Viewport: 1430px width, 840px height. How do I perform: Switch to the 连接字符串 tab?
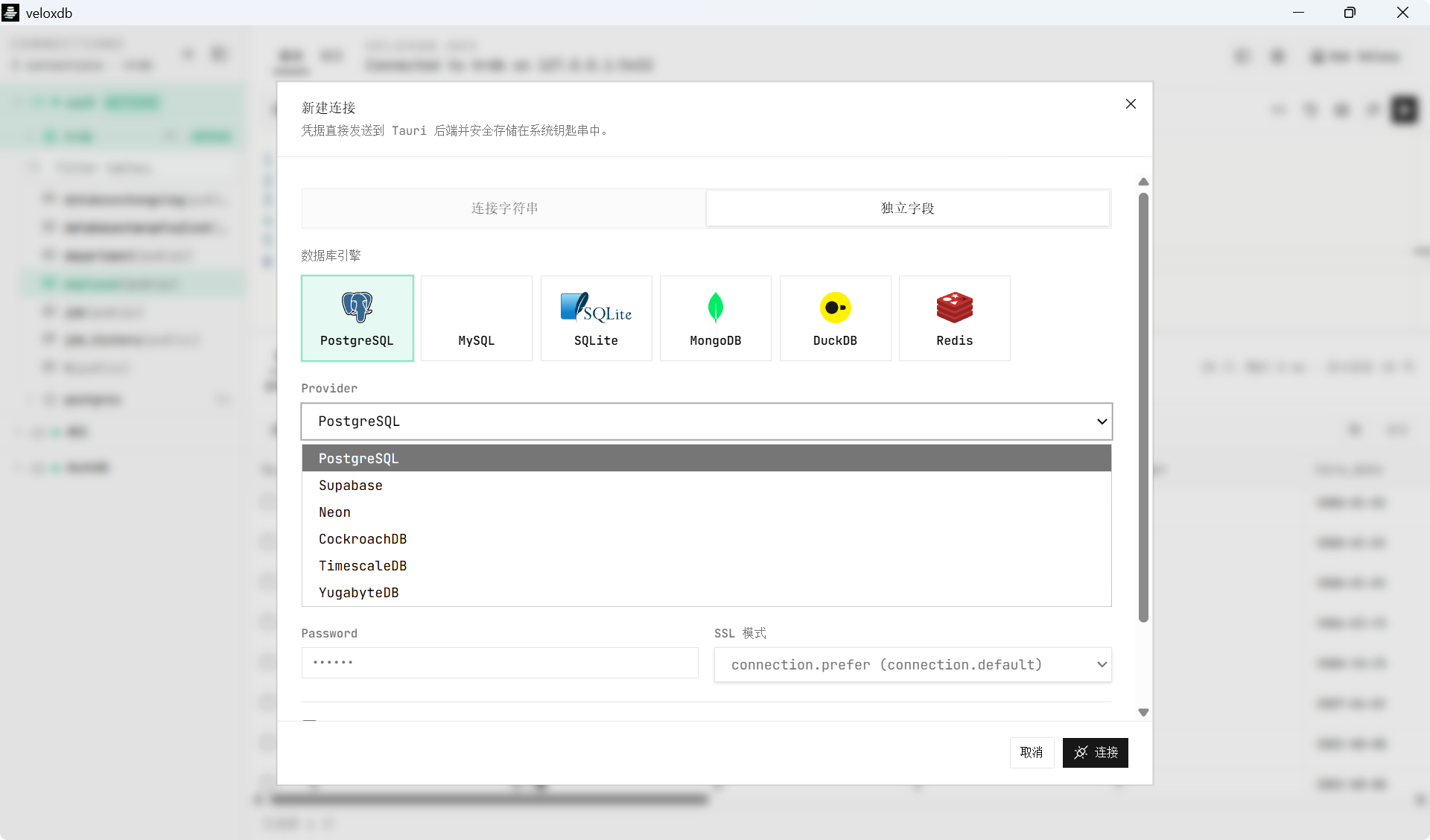pos(504,209)
